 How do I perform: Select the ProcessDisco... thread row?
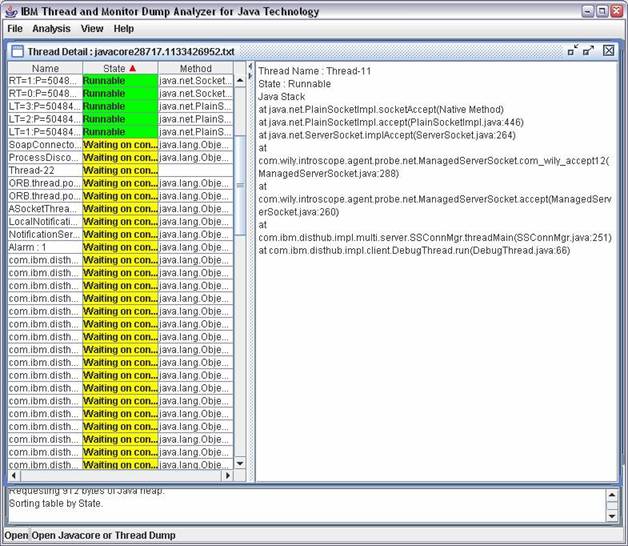(x=121, y=157)
